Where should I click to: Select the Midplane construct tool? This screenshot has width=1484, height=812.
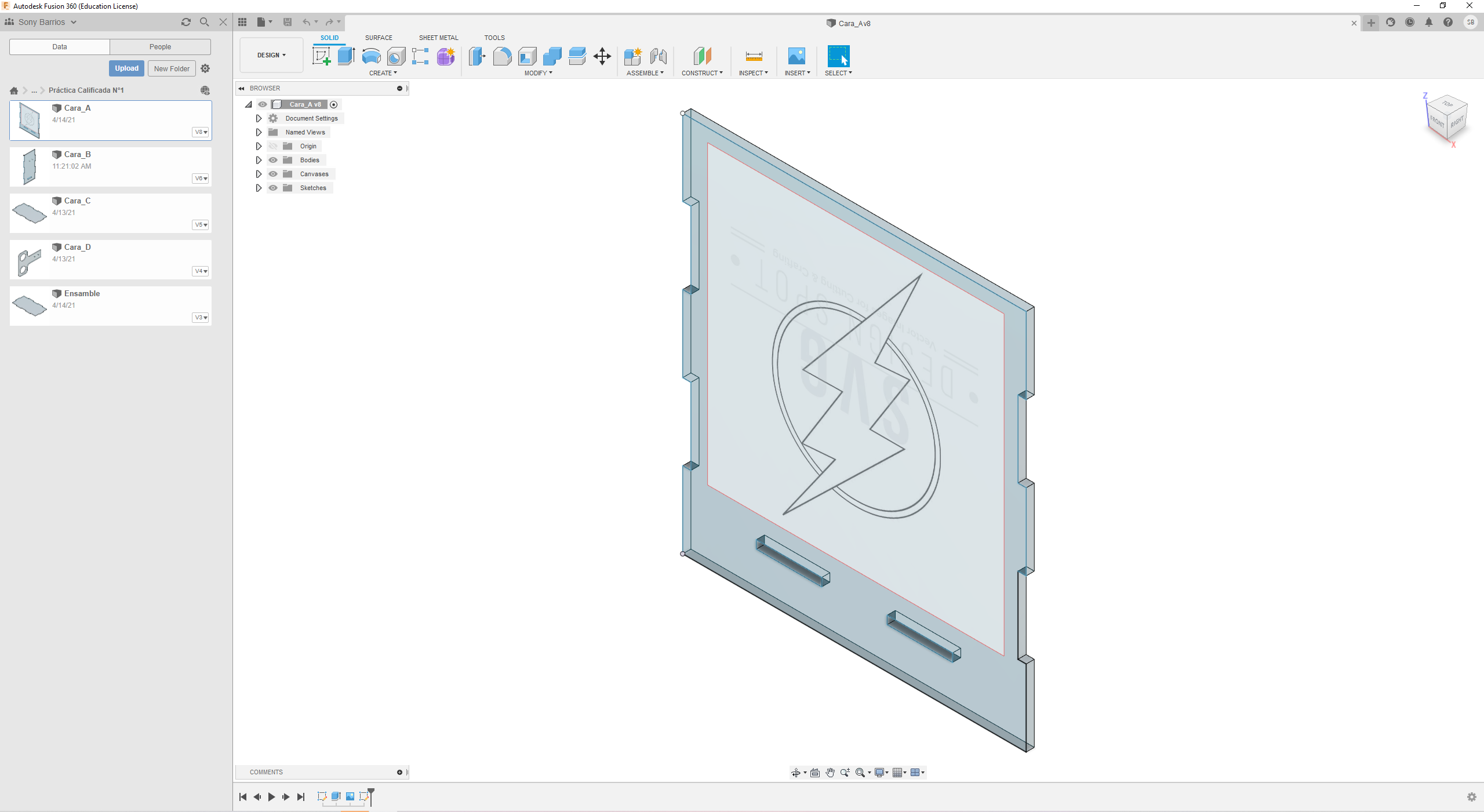(x=702, y=56)
